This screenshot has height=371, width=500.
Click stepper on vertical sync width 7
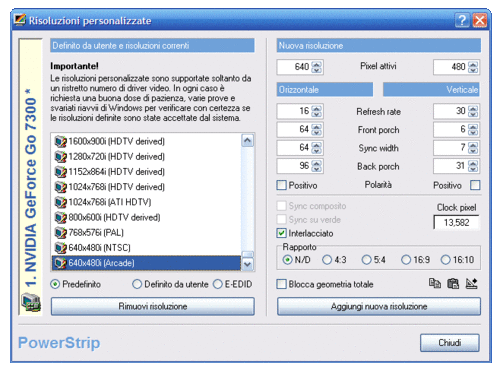[x=473, y=148]
